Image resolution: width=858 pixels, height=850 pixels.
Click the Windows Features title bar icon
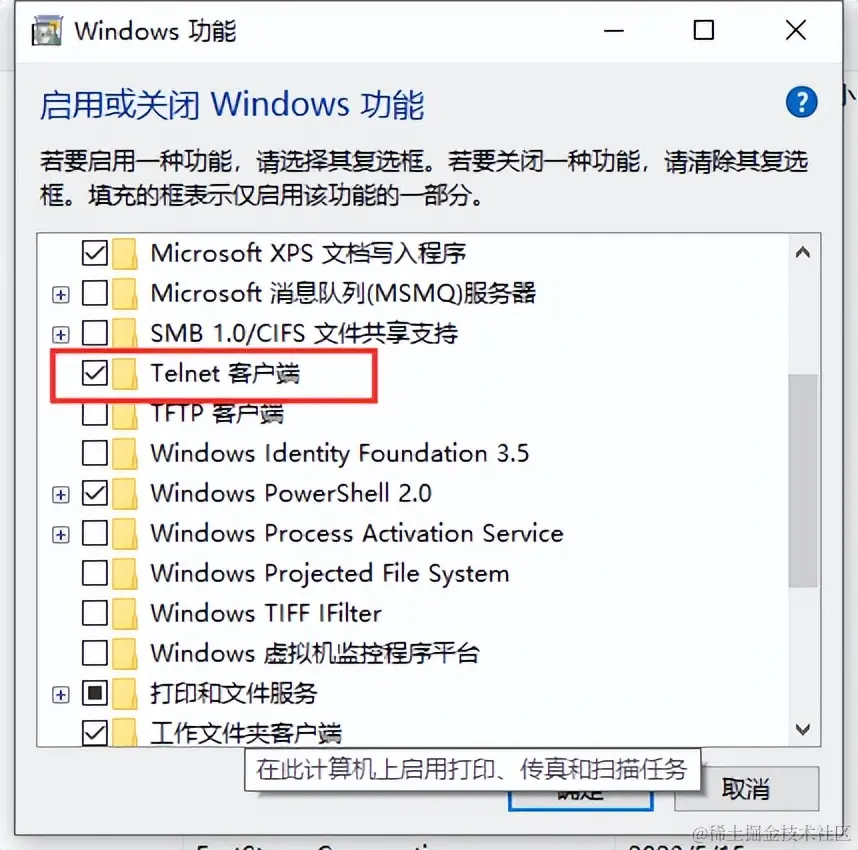click(x=47, y=31)
